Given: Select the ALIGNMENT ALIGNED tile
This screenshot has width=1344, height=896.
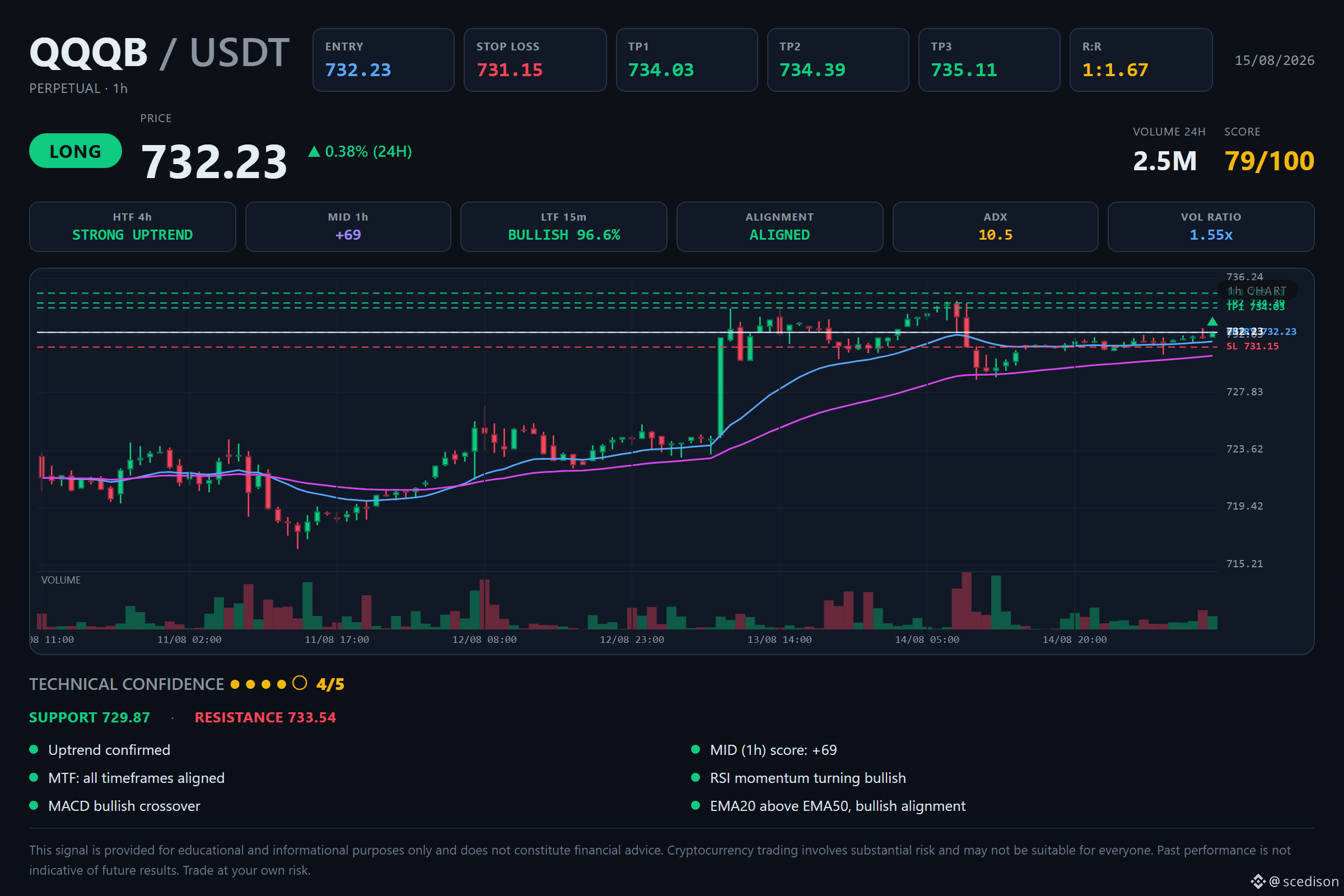Looking at the screenshot, I should point(780,227).
